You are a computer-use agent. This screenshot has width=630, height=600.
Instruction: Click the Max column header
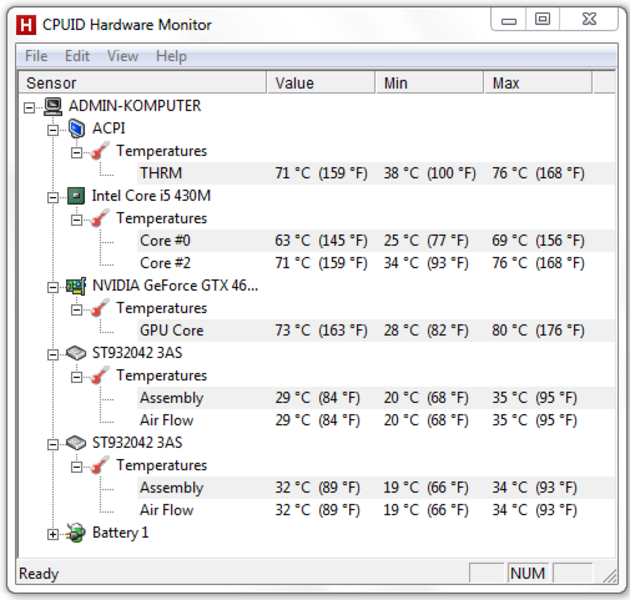point(538,83)
